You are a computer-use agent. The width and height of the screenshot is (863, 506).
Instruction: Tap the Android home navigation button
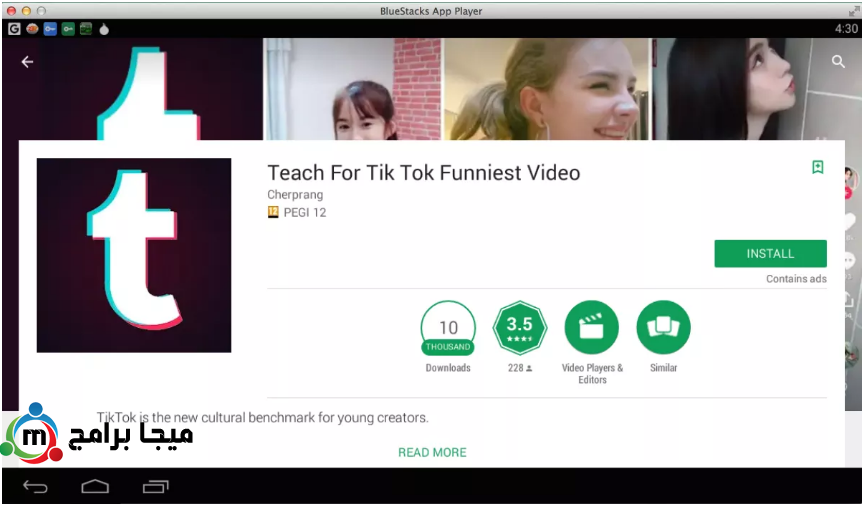95,487
